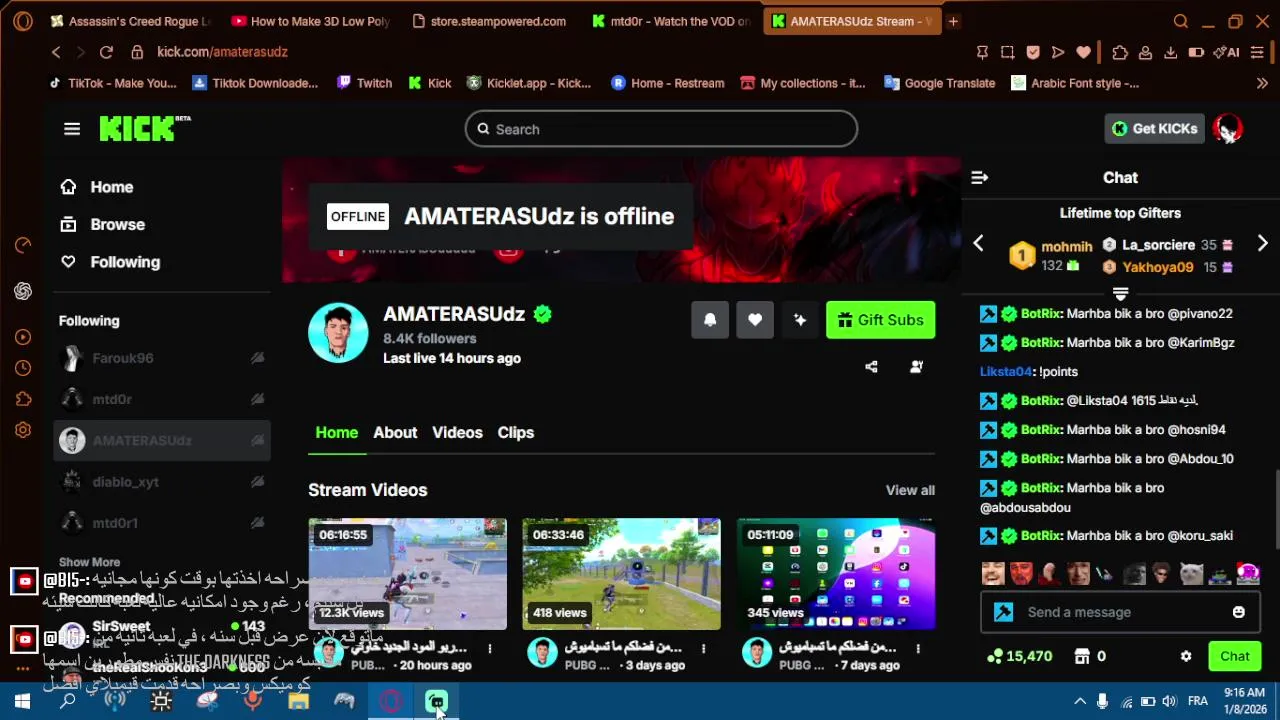This screenshot has height=720, width=1280.
Task: Click the add-user icon near share
Action: [x=916, y=367]
